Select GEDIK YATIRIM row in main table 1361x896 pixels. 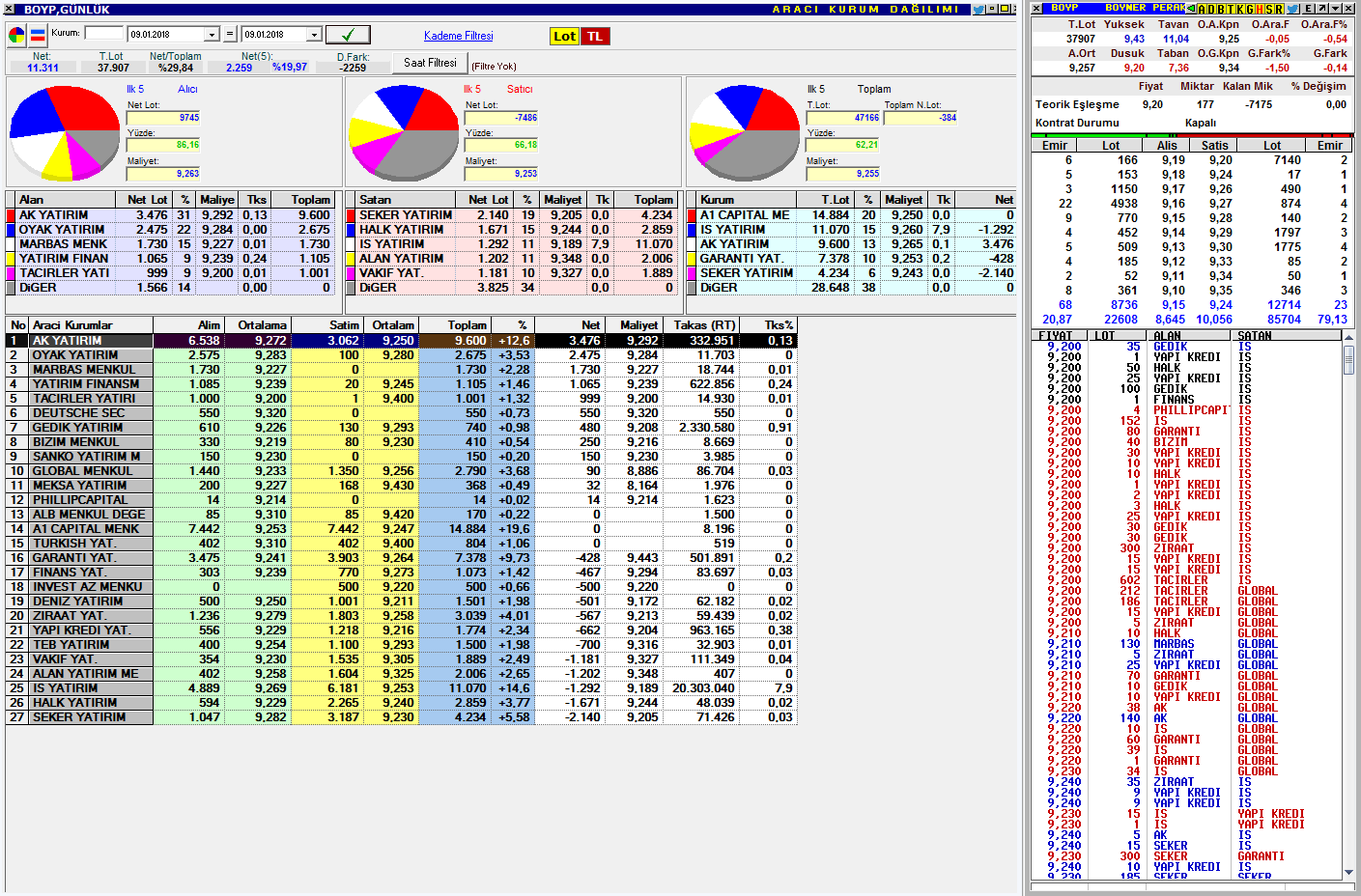401,428
